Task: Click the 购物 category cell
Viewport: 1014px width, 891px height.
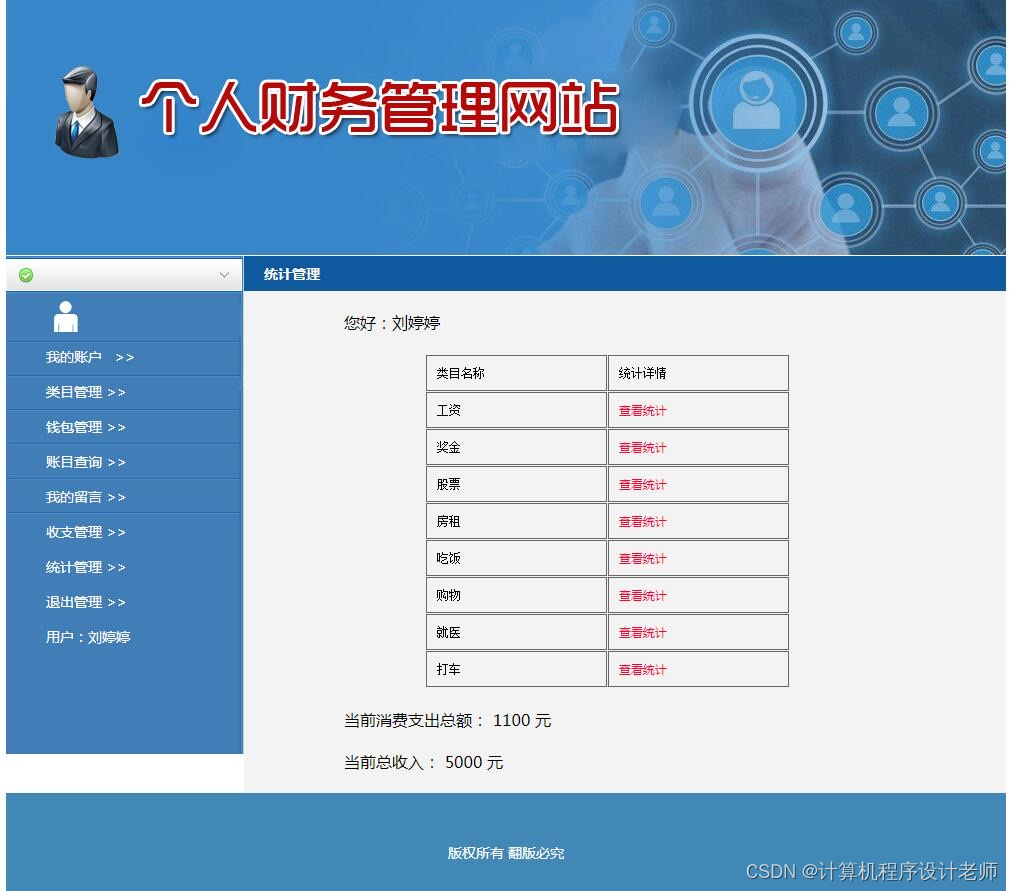Action: click(x=516, y=595)
